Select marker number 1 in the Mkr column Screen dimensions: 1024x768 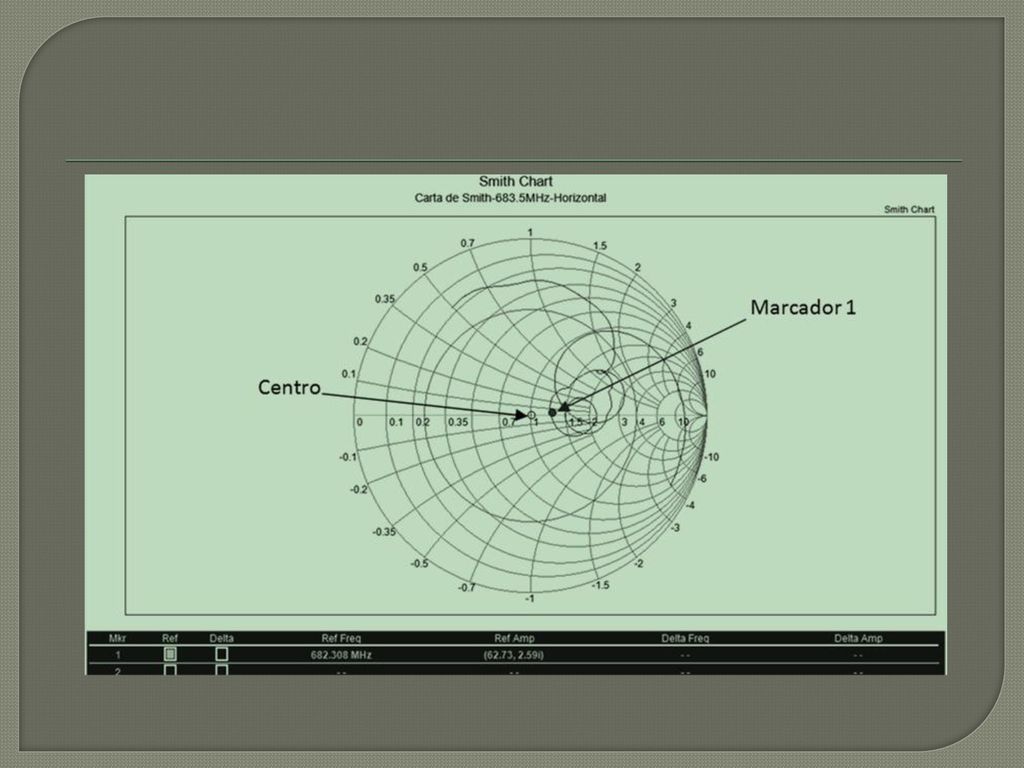coord(118,654)
